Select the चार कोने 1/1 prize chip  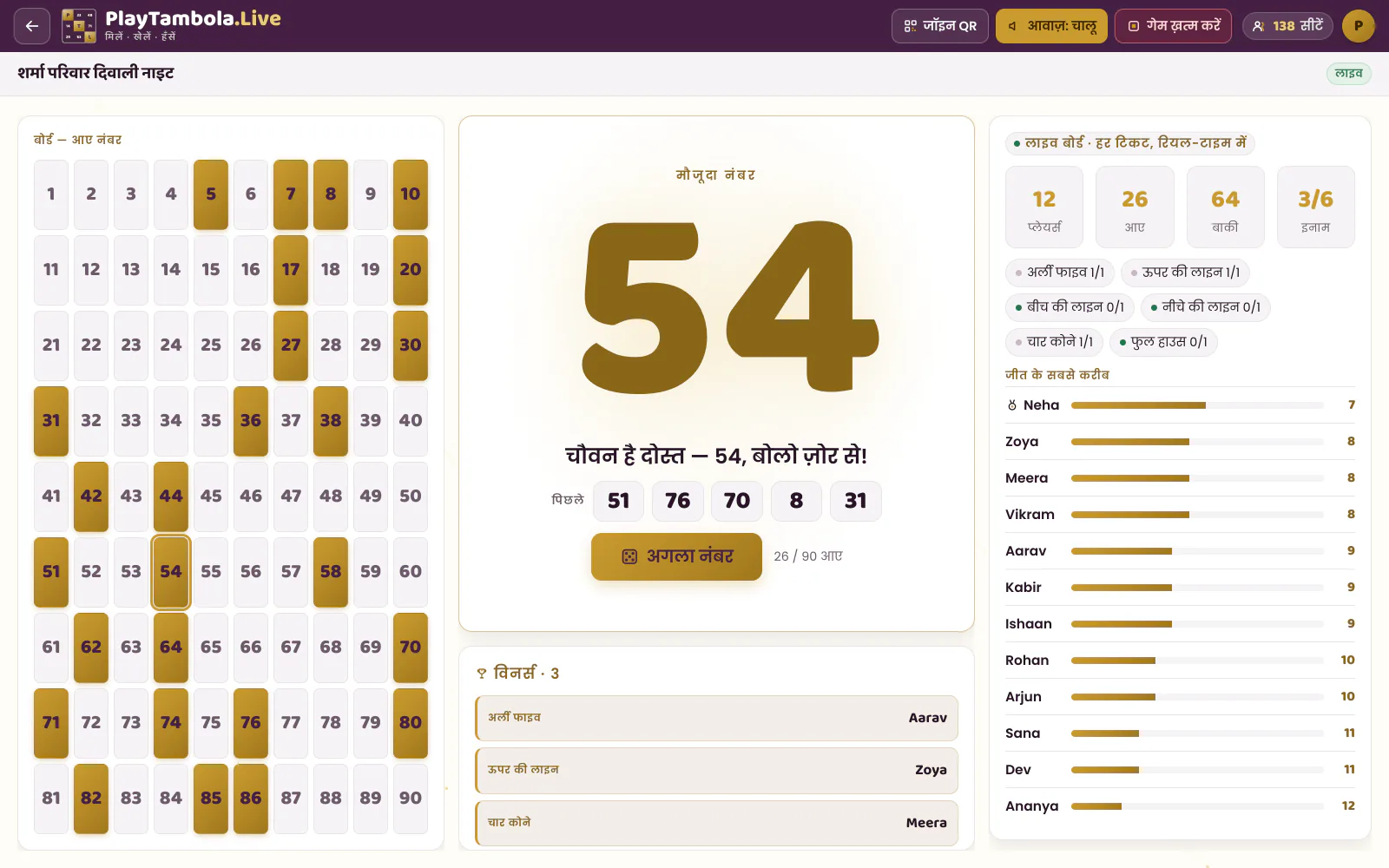point(1054,342)
